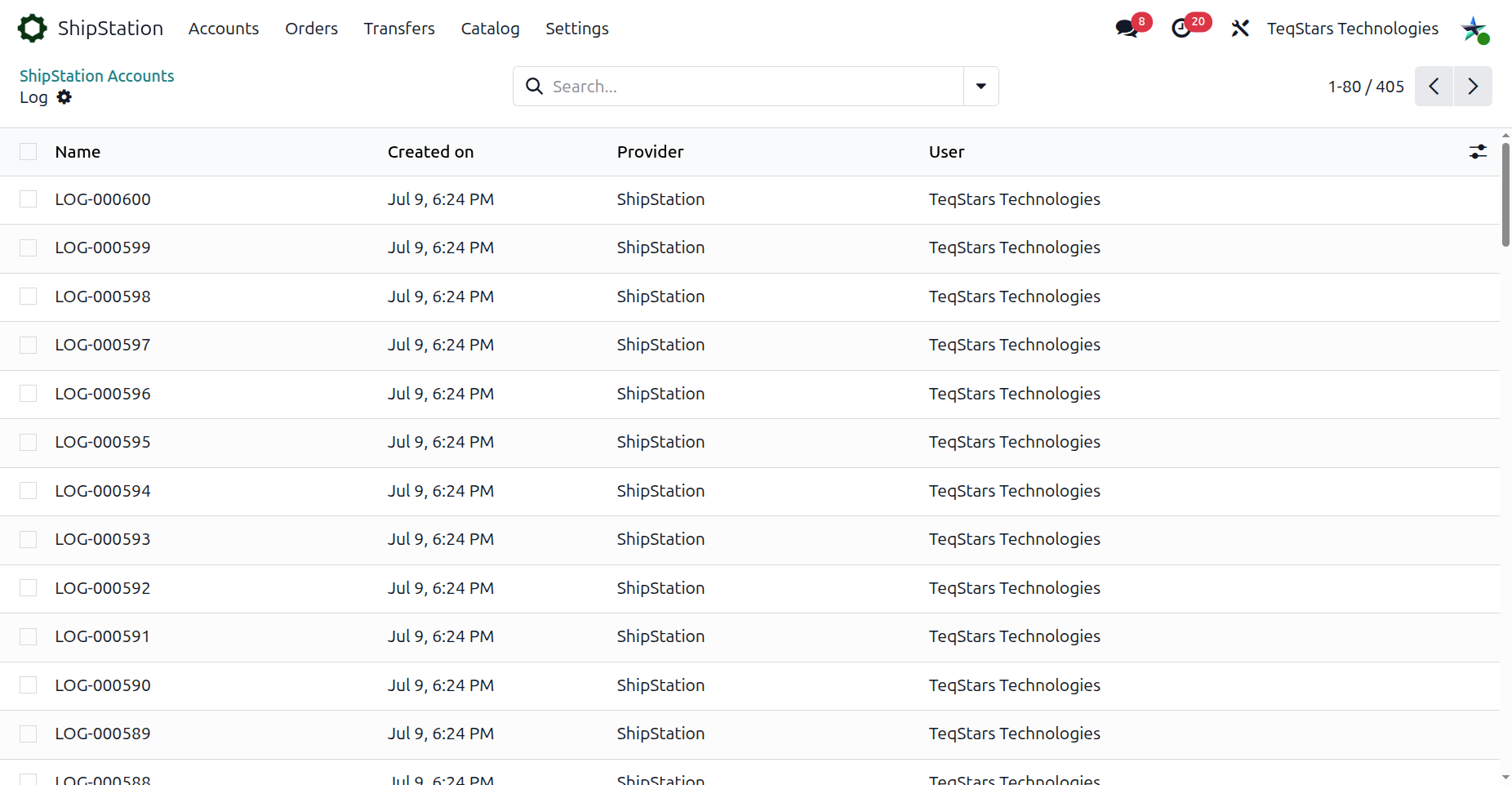
Task: Click the ShipStation brand name
Action: pos(110,29)
